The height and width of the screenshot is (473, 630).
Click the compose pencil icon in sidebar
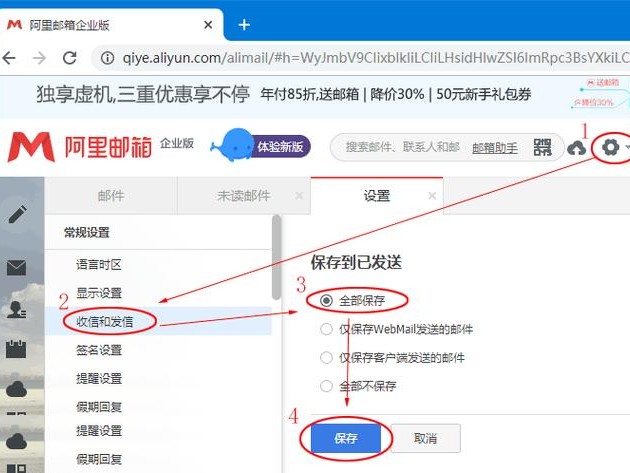click(17, 213)
